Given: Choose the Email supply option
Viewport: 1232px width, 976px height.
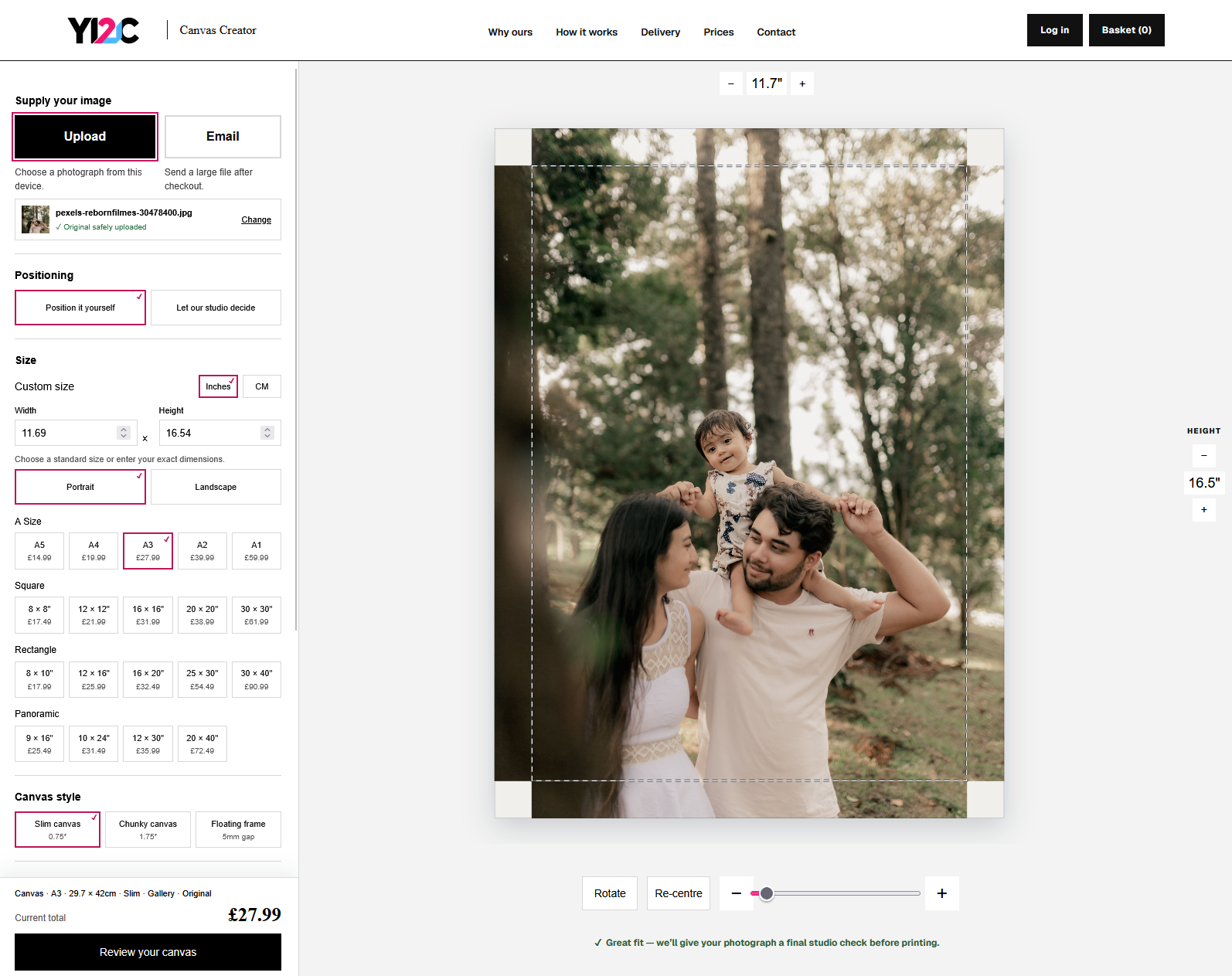Looking at the screenshot, I should point(223,136).
